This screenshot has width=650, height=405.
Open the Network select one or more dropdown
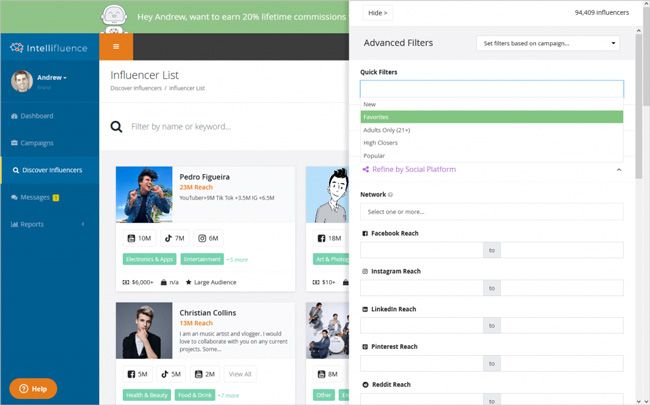[x=492, y=212]
